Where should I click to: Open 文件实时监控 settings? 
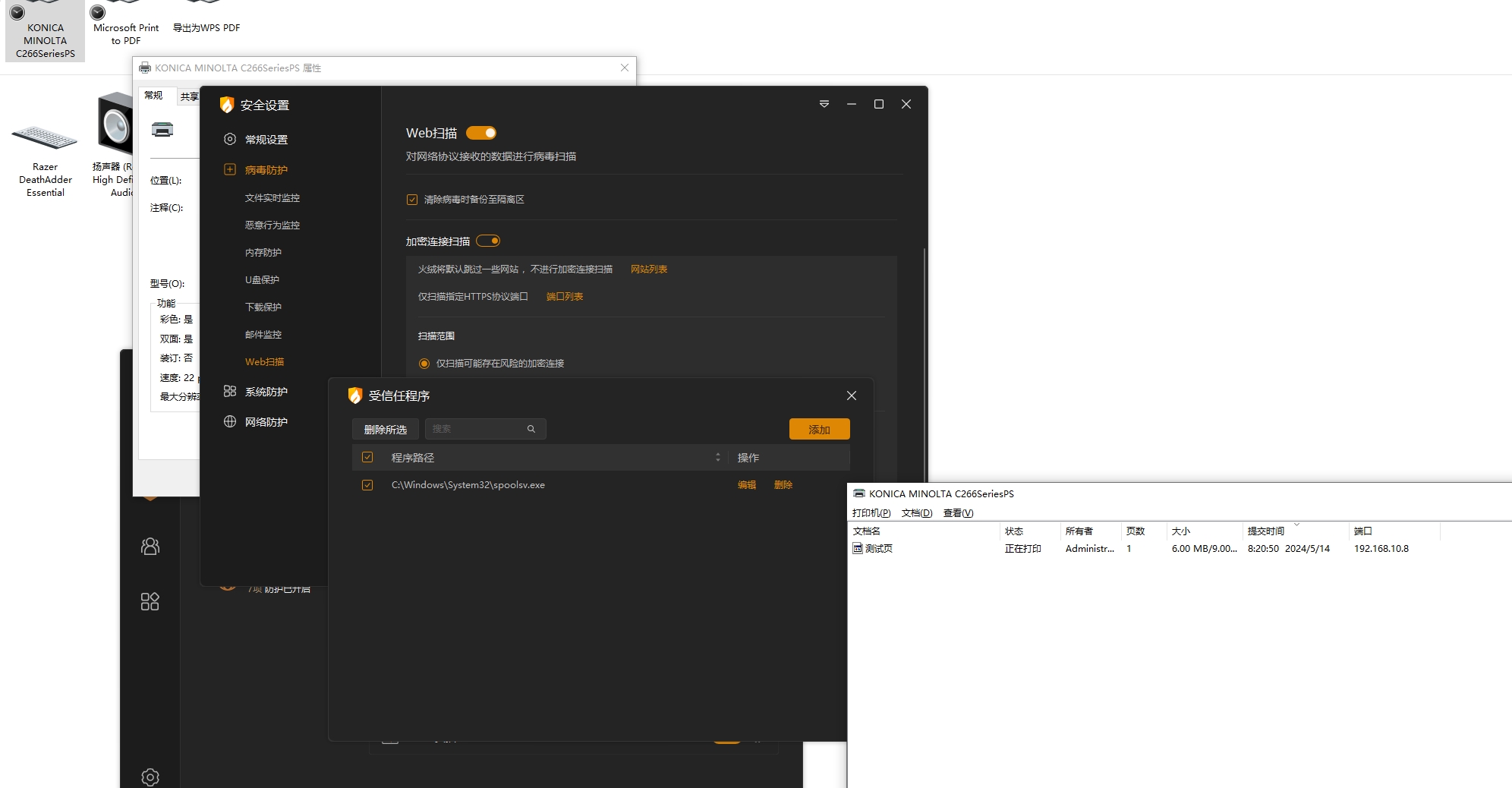pyautogui.click(x=272, y=198)
